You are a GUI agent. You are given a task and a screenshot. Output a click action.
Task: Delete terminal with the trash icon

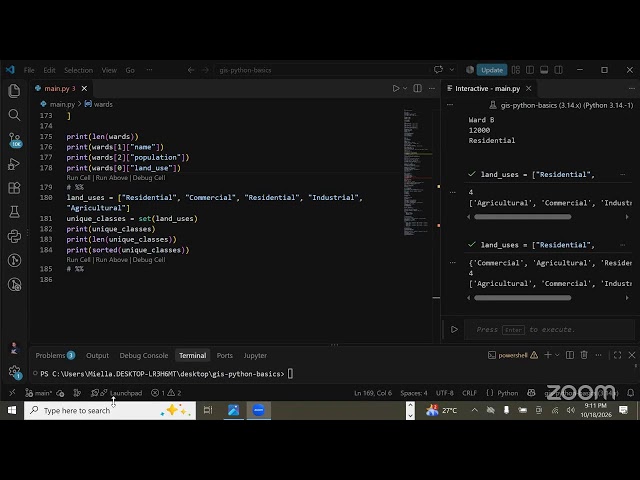pyautogui.click(x=584, y=355)
